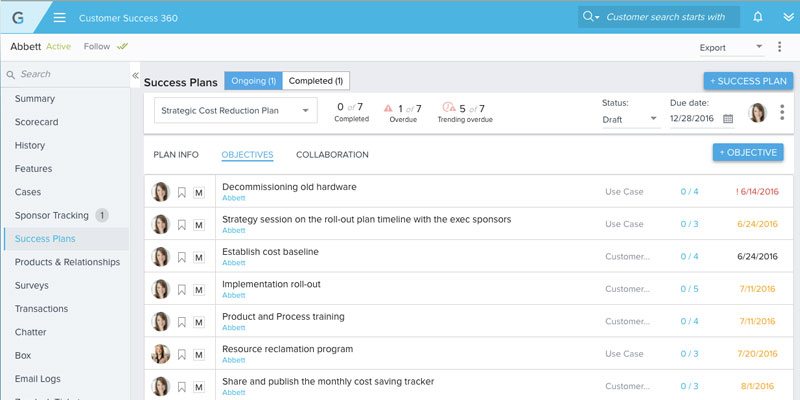
Task: Open Decommissioning old hardware objective
Action: pyautogui.click(x=289, y=187)
